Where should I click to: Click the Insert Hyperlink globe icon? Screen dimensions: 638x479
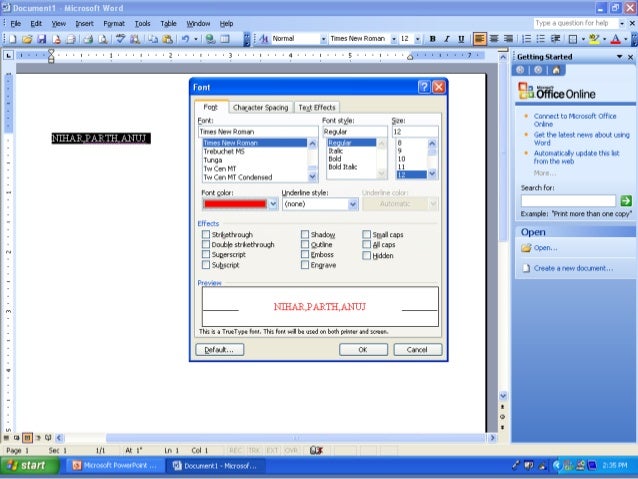pyautogui.click(x=210, y=39)
